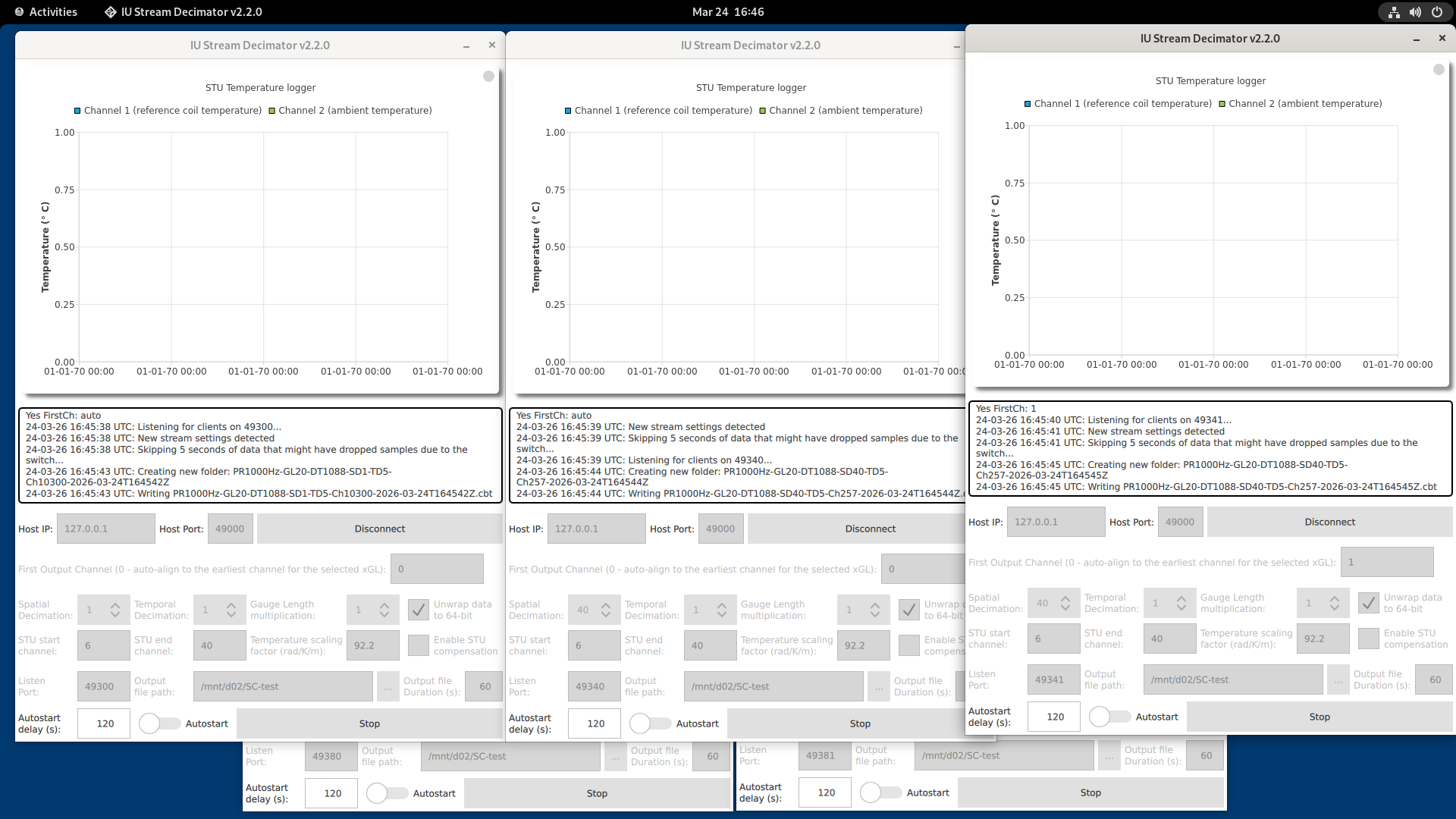Screen dimensions: 1456x819
Task: Click green Channel 2 legend swatch, right window
Action: pos(1222,104)
